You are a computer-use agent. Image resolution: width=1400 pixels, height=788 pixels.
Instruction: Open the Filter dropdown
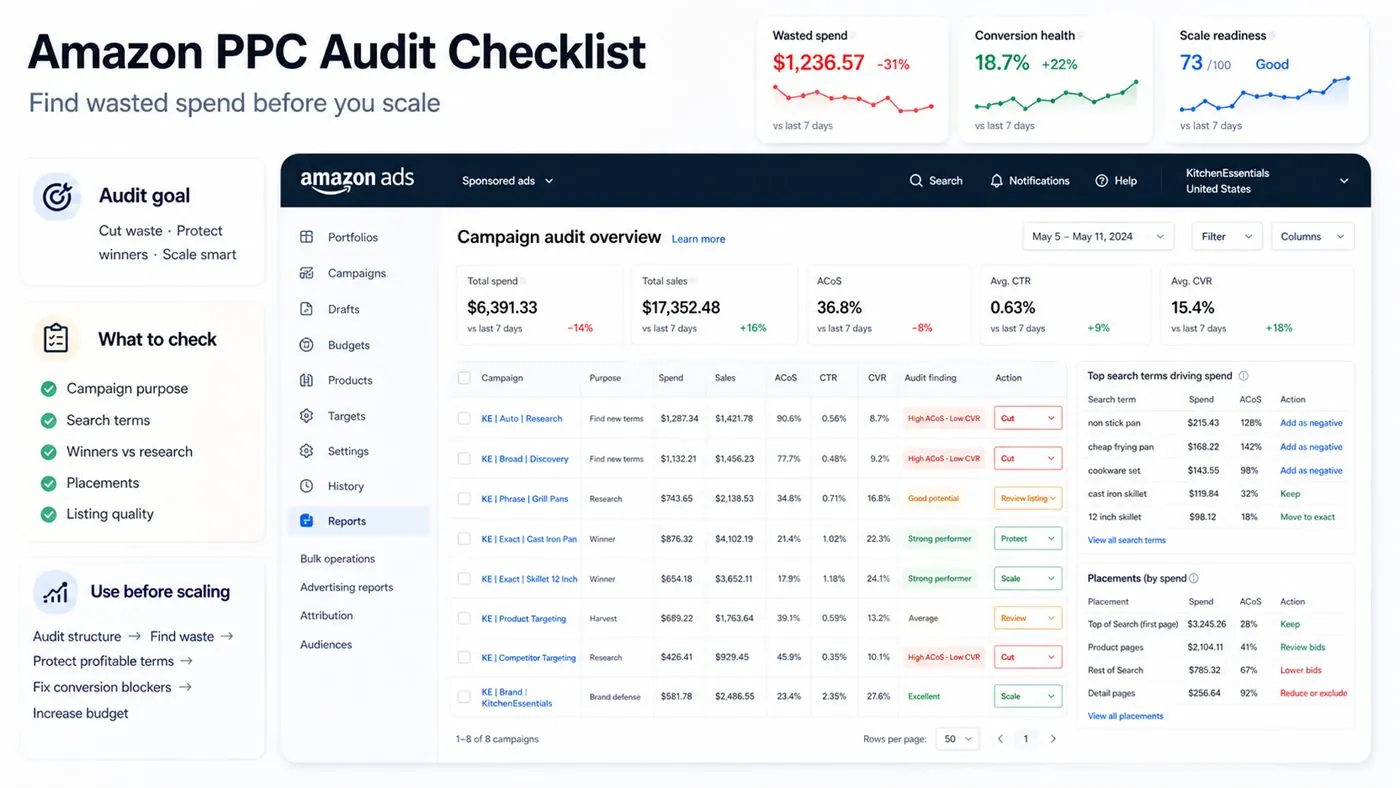point(1227,237)
